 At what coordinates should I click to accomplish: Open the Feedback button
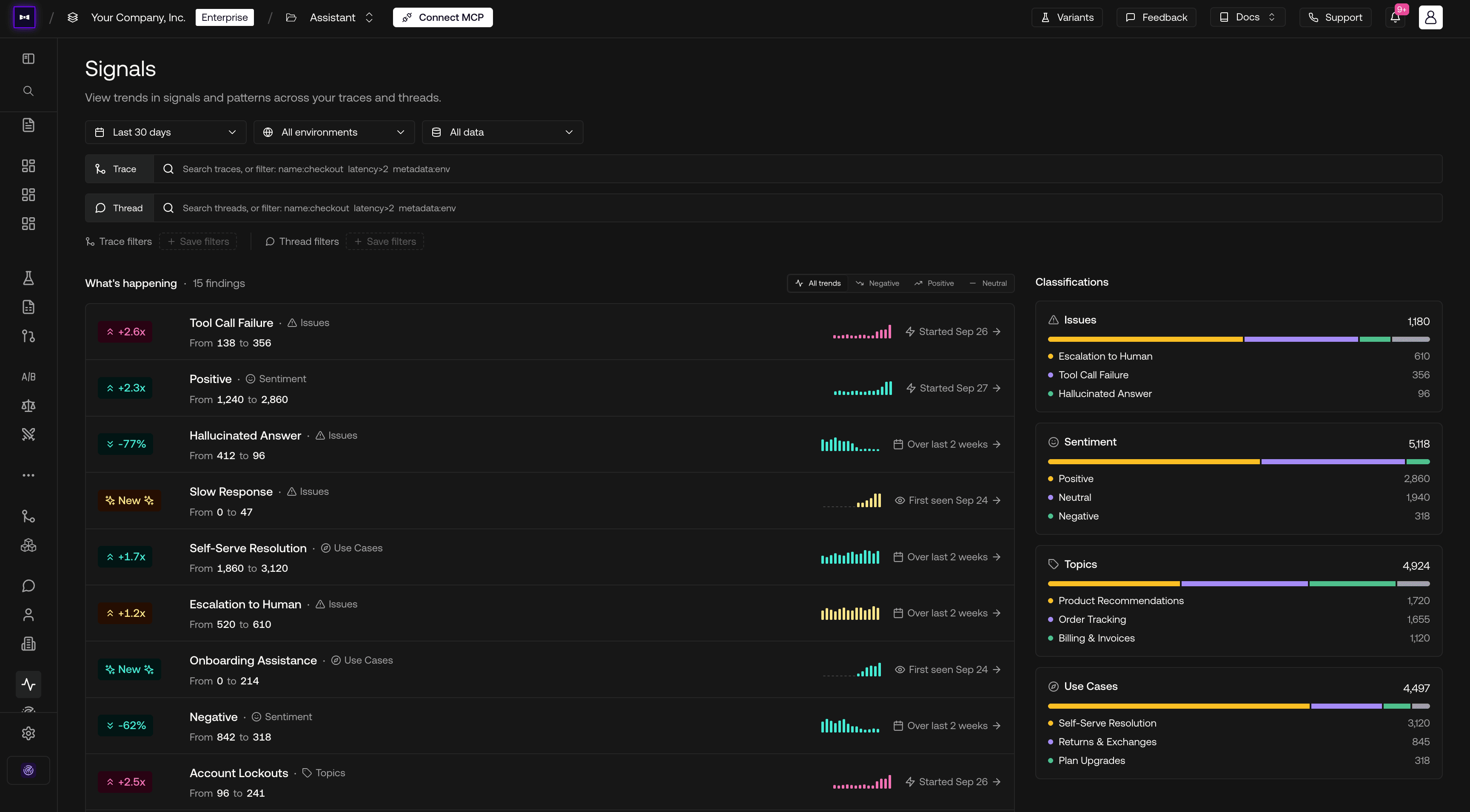1156,17
